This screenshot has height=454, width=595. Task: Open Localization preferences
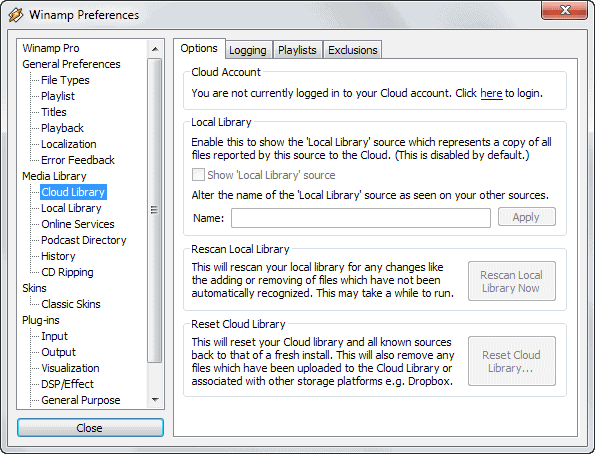(69, 144)
